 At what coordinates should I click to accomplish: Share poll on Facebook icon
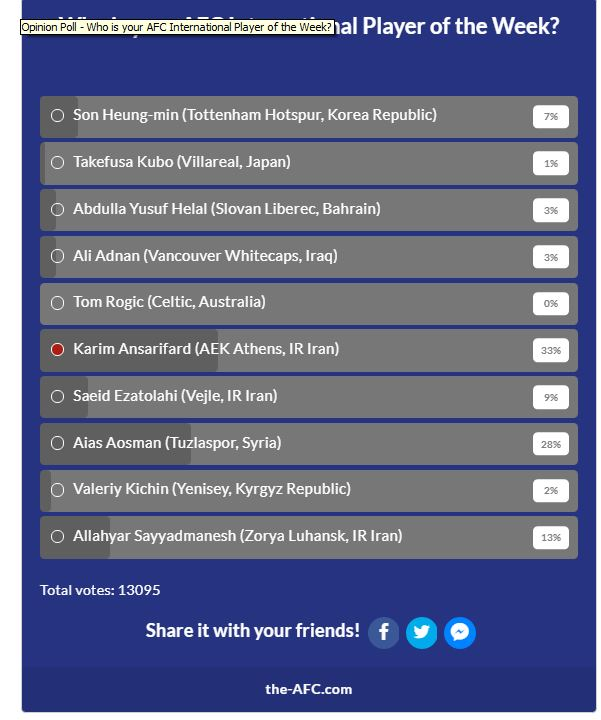pyautogui.click(x=383, y=632)
